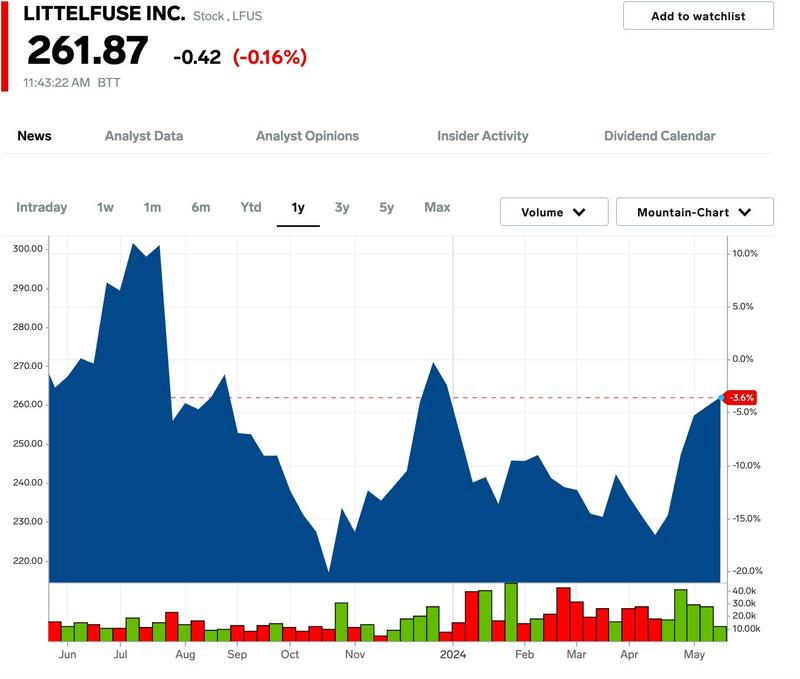Screen dimensions: 800x679
Task: Show the 3y price history
Action: coord(342,207)
